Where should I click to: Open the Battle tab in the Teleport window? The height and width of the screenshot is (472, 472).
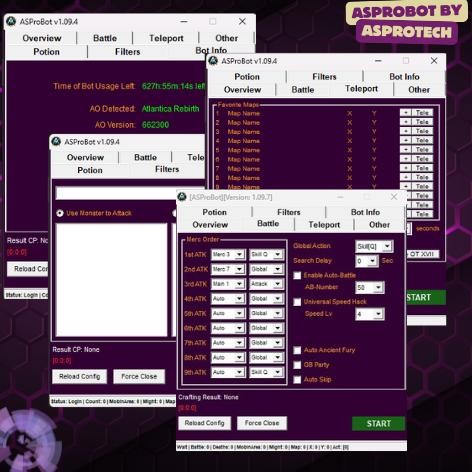[303, 90]
